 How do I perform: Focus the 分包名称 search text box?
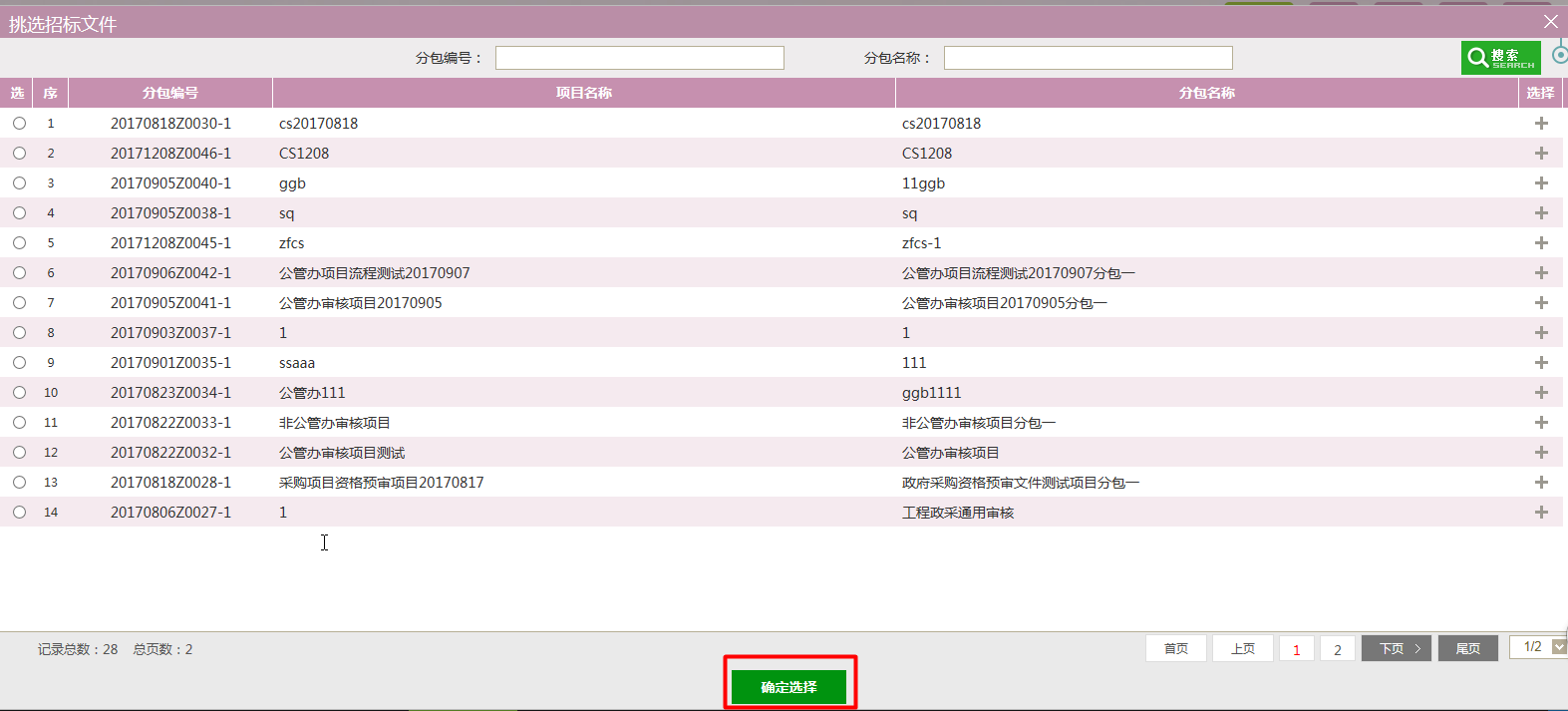[1088, 58]
